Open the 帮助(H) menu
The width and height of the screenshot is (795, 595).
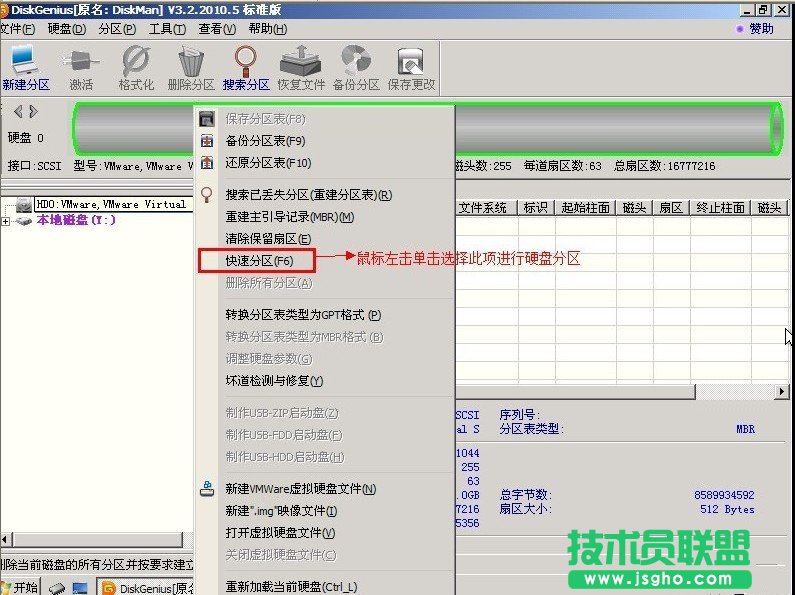(268, 29)
